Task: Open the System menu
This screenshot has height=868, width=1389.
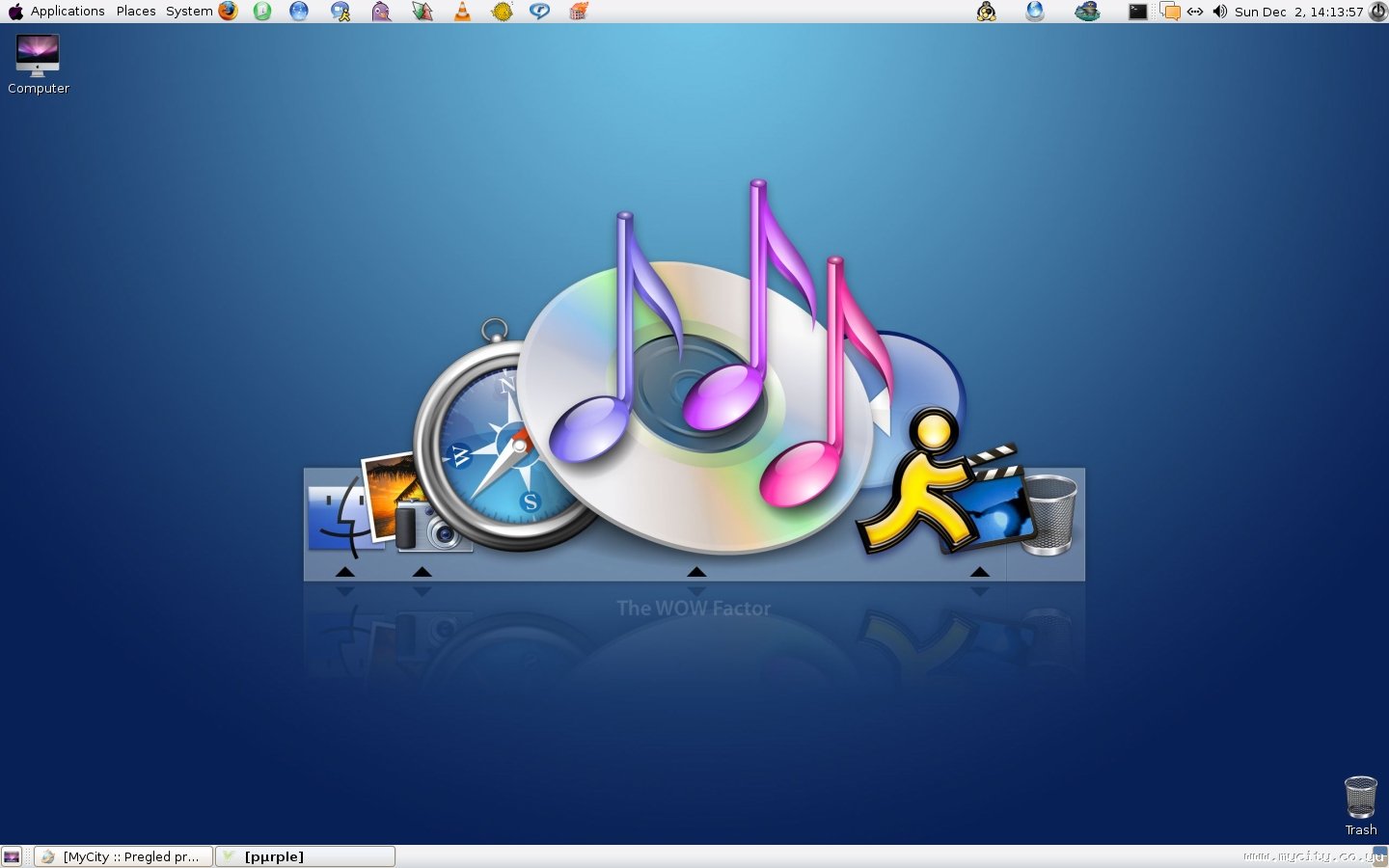Action: (x=189, y=12)
